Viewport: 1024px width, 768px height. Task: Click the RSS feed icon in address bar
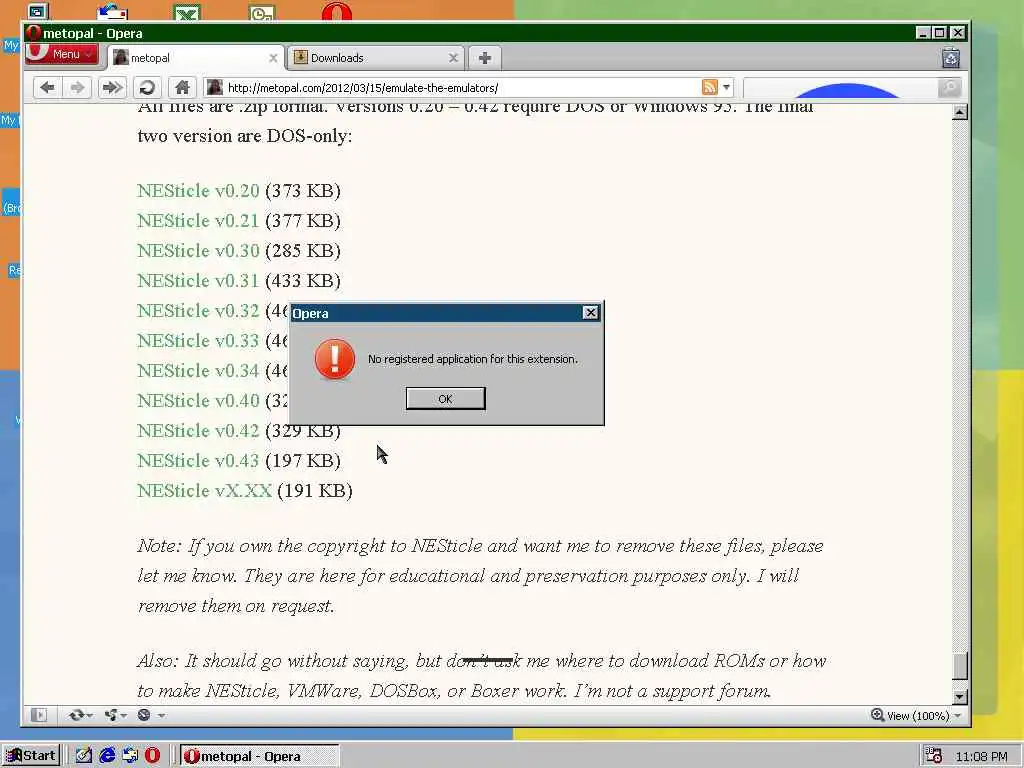point(709,88)
